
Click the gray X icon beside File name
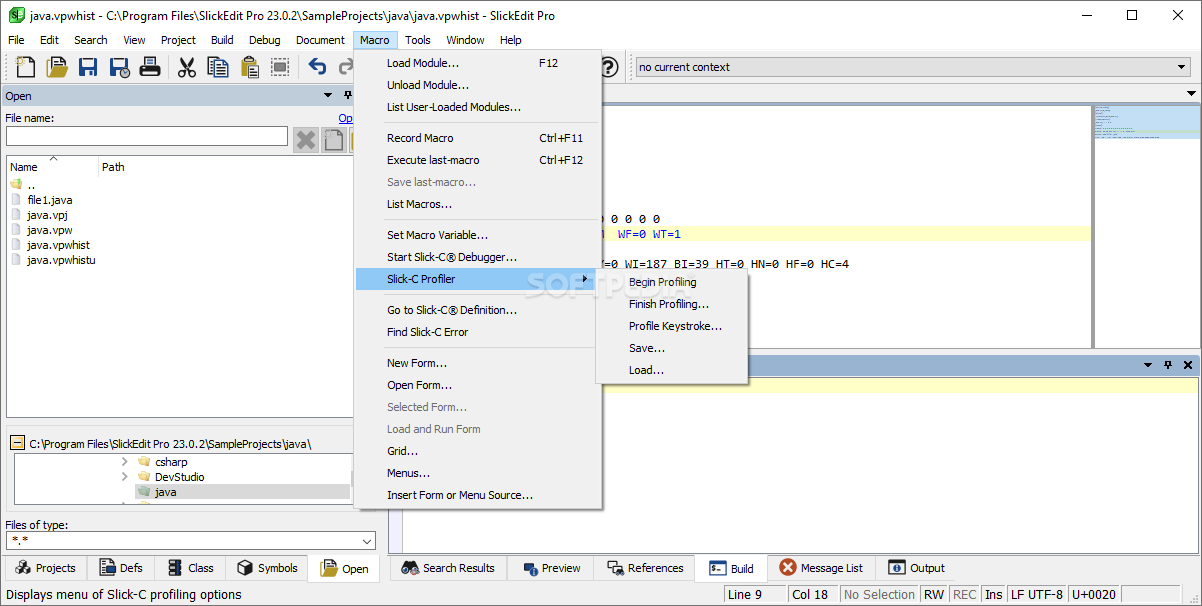306,140
